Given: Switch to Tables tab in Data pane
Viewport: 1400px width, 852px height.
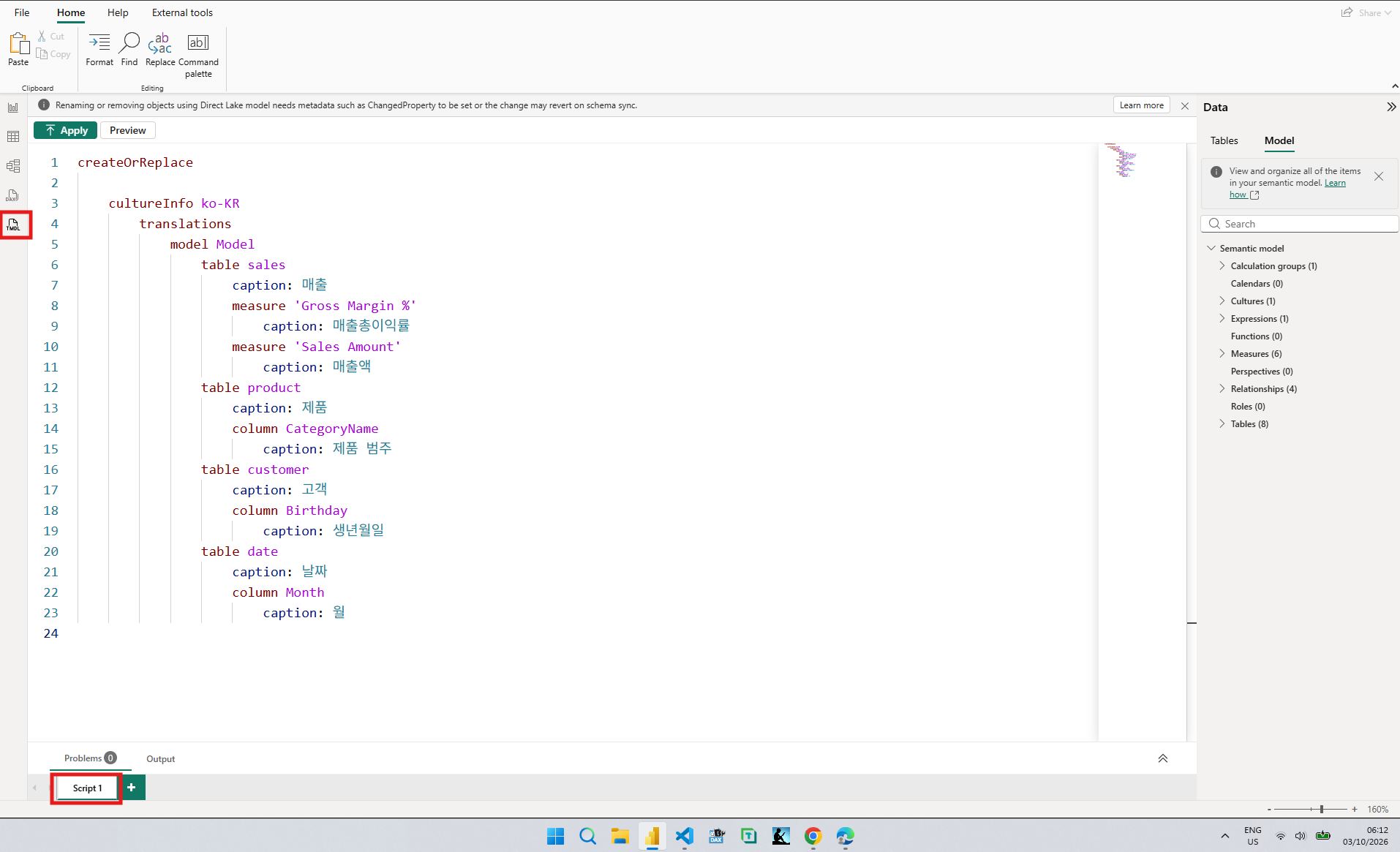Looking at the screenshot, I should 1224,140.
